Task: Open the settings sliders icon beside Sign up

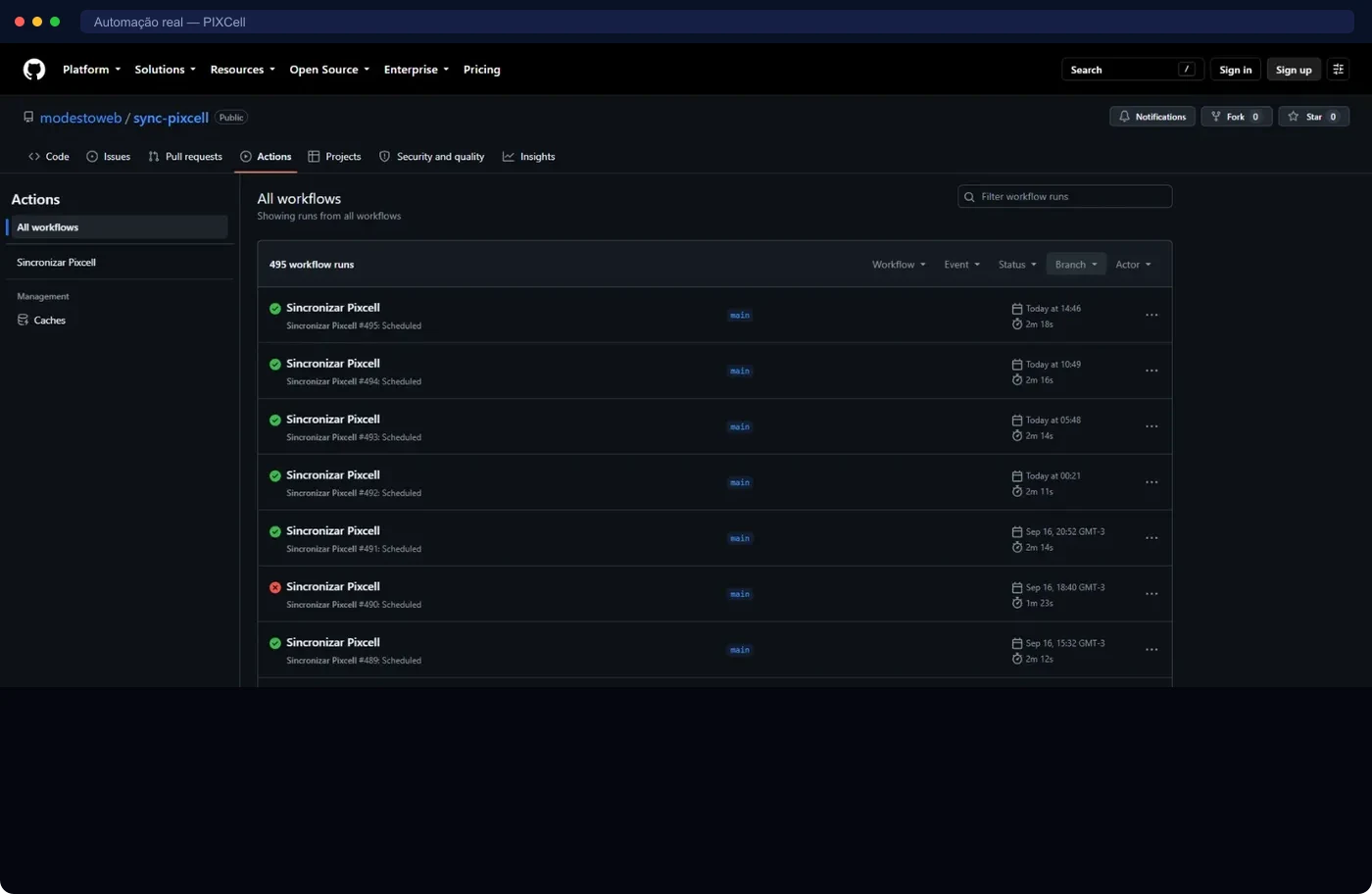Action: point(1338,70)
